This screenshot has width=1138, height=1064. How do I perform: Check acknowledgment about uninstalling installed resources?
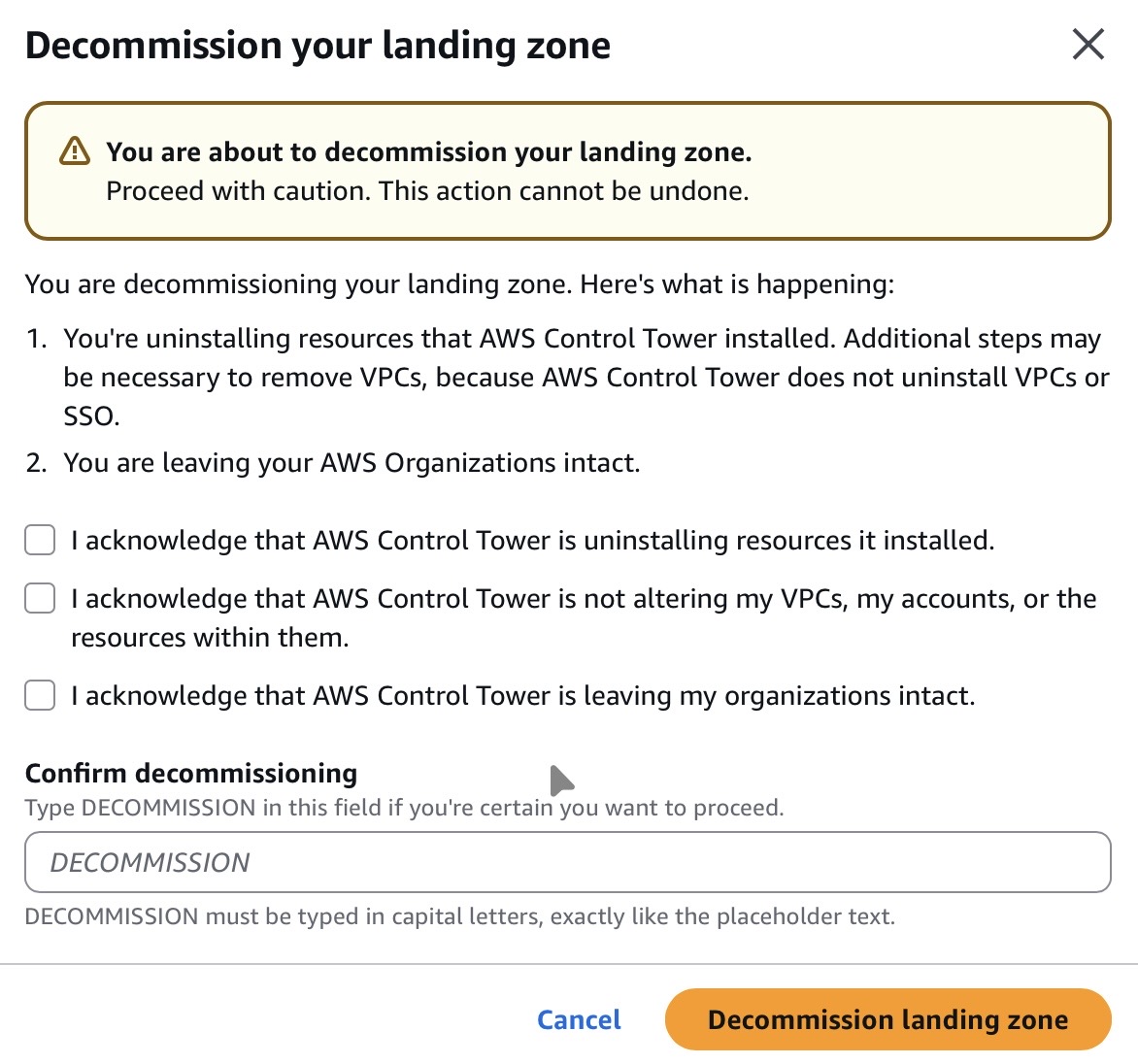tap(39, 540)
